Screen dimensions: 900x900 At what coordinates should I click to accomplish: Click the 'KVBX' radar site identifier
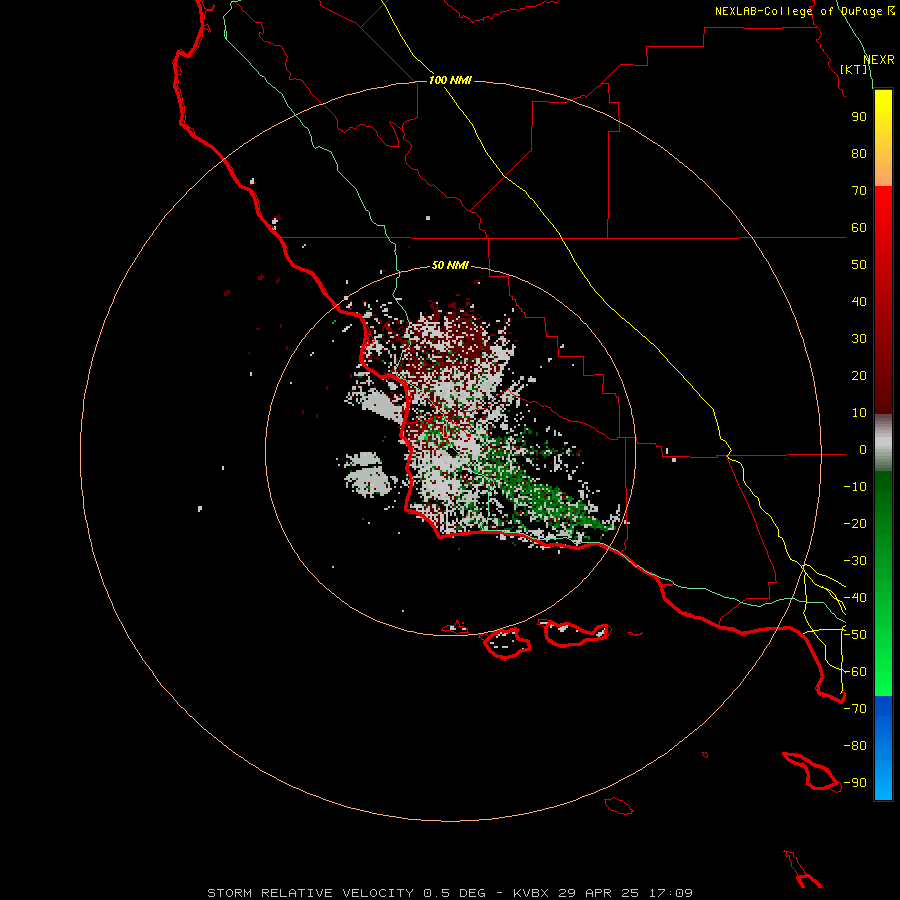point(531,893)
